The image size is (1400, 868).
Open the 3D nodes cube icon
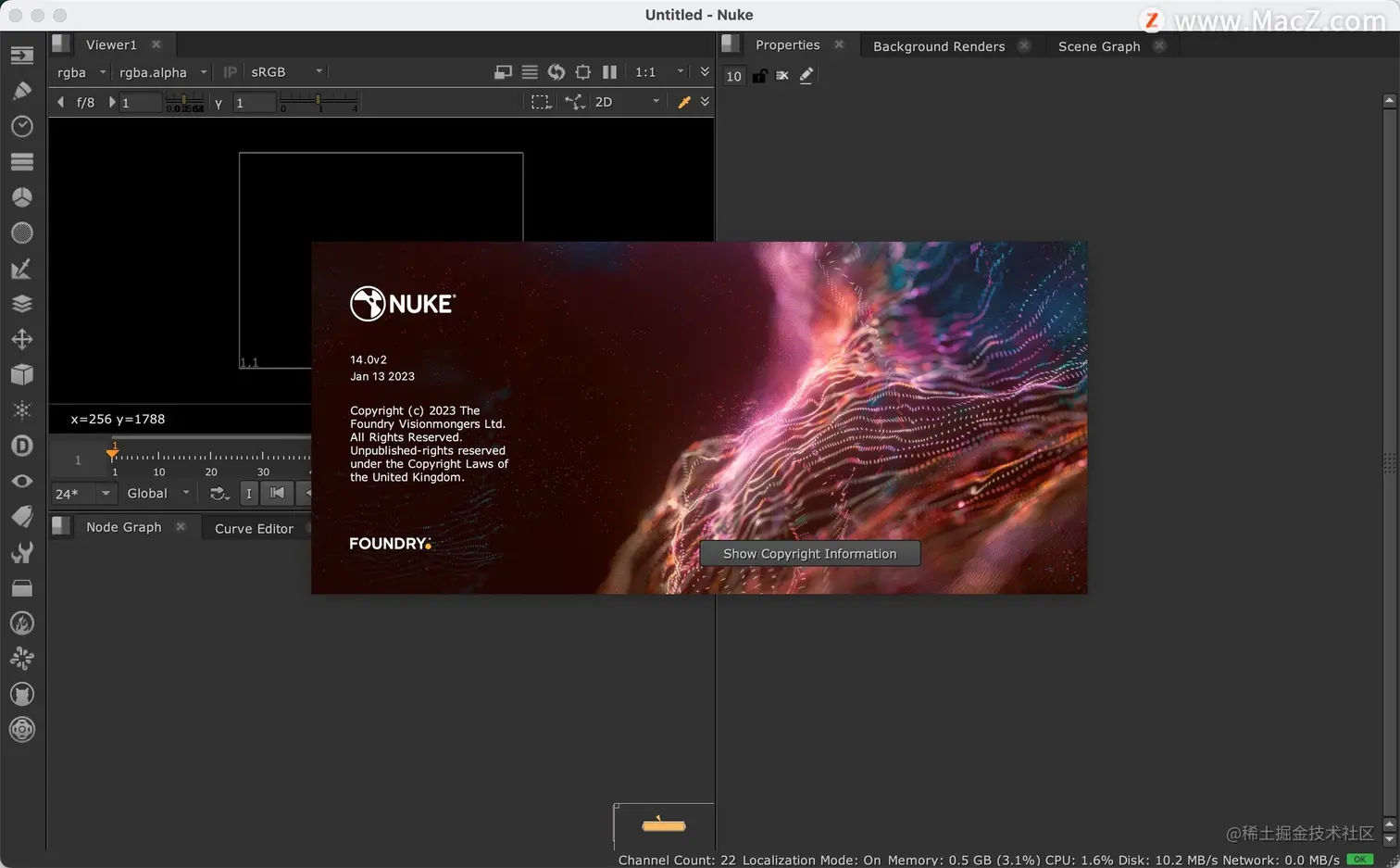click(x=22, y=374)
